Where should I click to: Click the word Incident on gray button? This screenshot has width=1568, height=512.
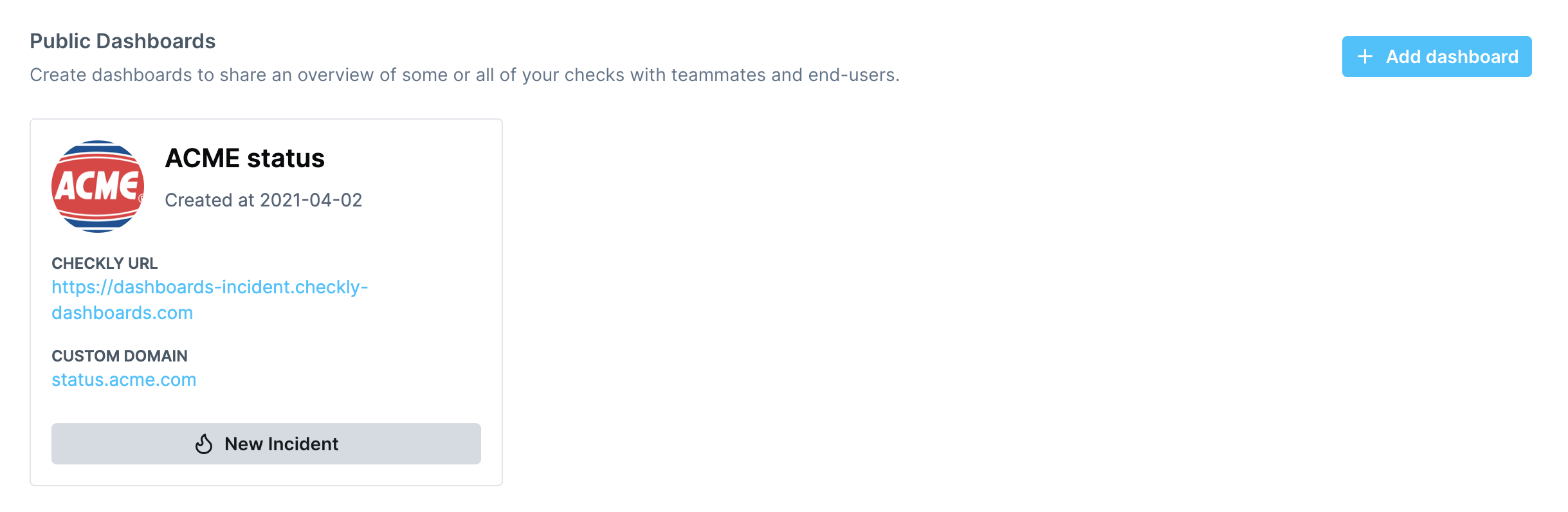tap(303, 444)
